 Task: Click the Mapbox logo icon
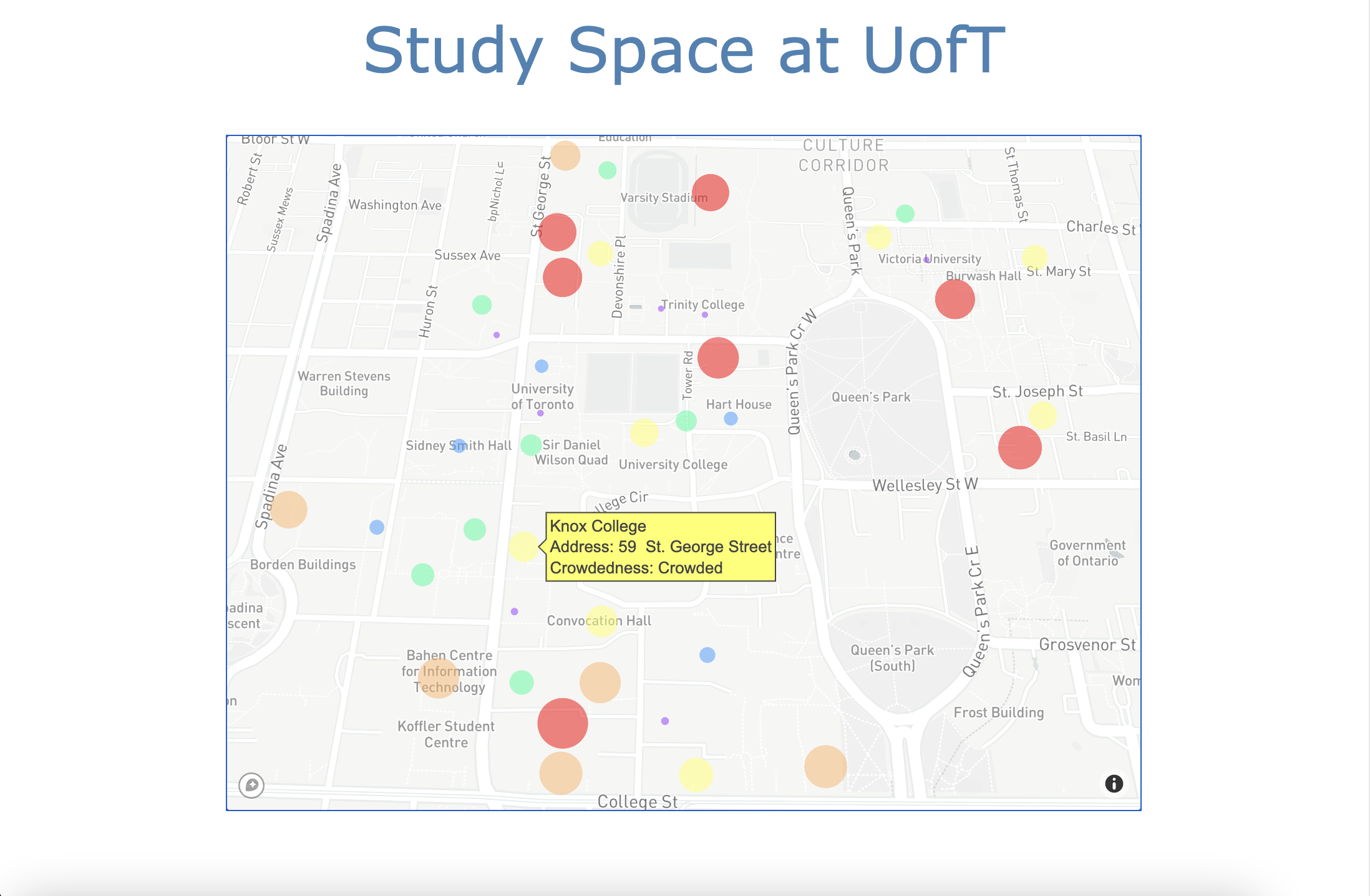point(251,785)
